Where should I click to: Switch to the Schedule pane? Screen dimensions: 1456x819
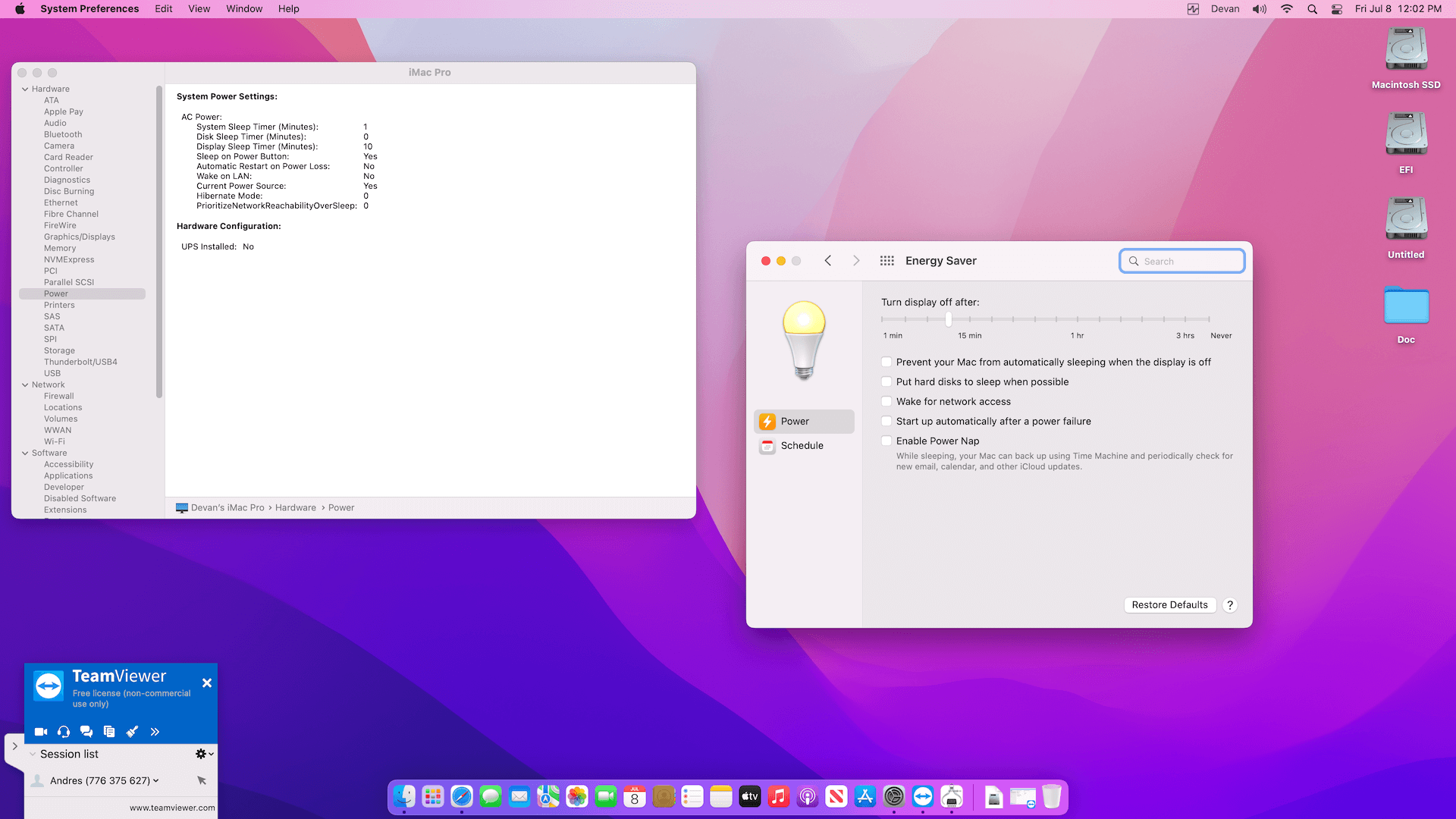click(804, 446)
